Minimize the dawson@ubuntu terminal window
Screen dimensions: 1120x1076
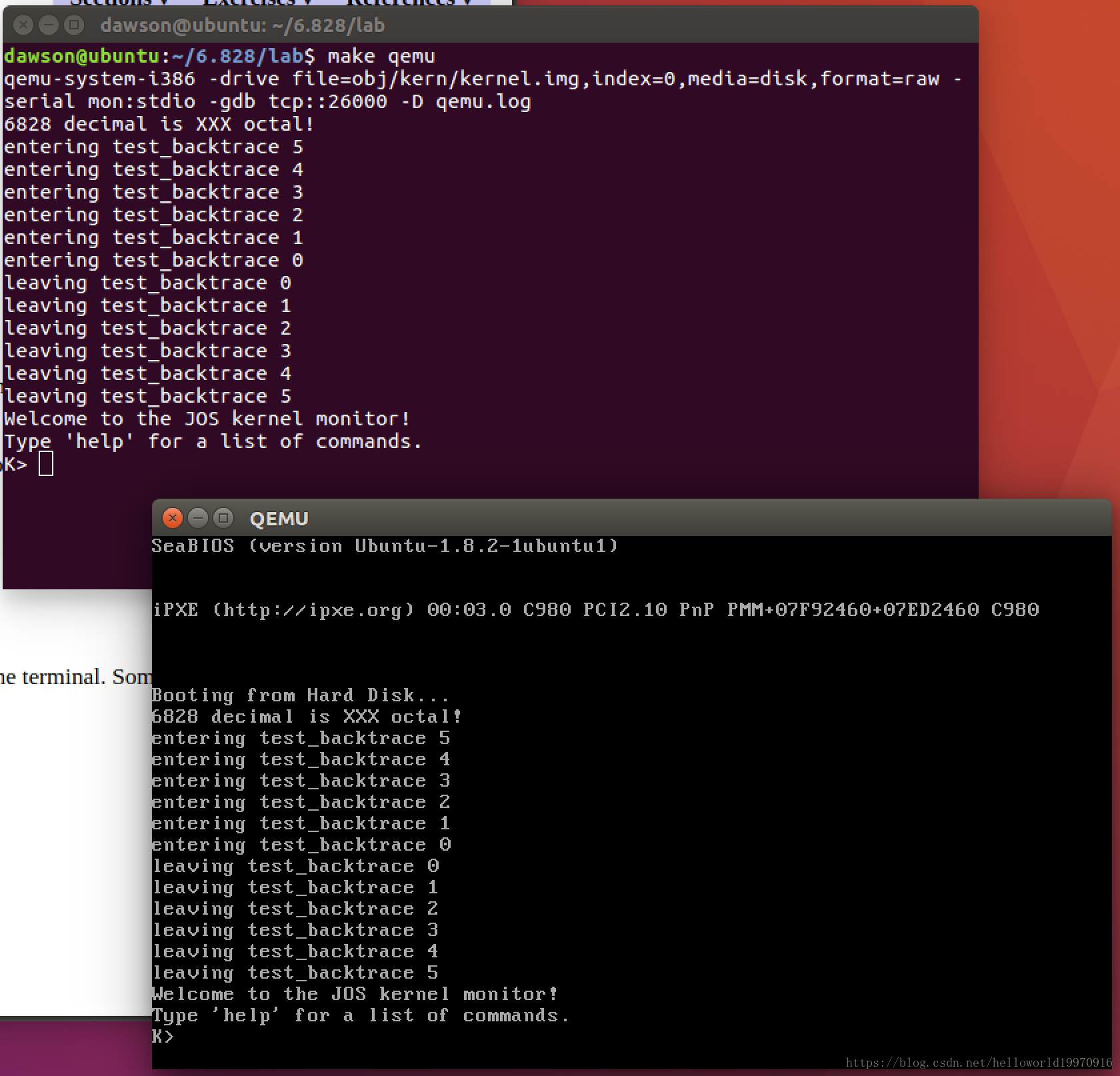tap(49, 25)
